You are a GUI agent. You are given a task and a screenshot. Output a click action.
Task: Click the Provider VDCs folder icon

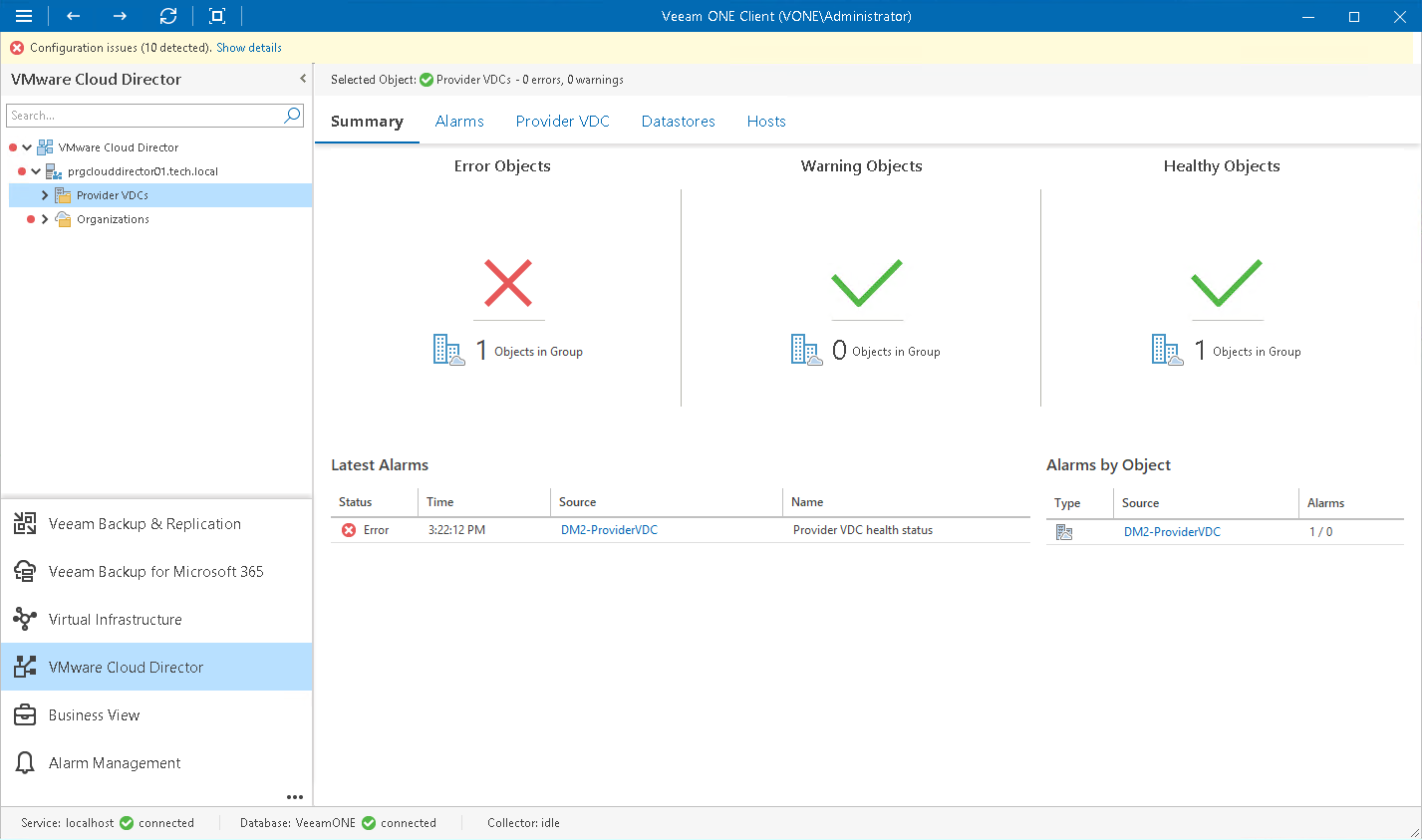[63, 195]
